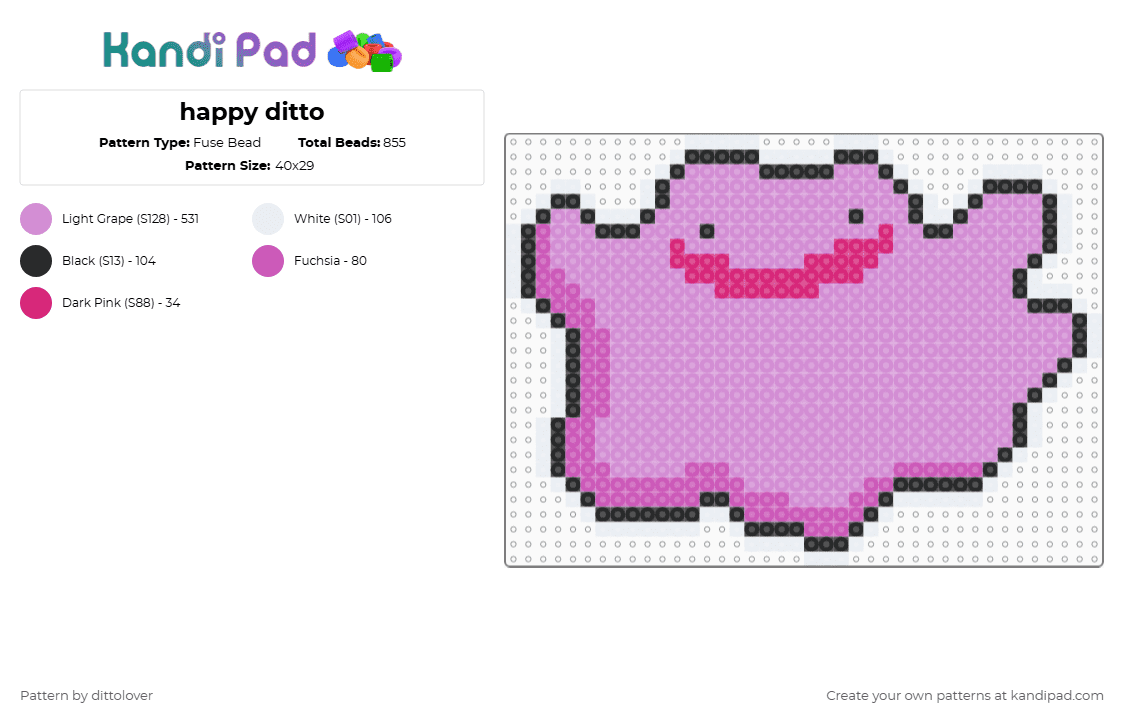Click 'Pattern by dittolover' credit
Screen dimensions: 1124x720
(87, 696)
